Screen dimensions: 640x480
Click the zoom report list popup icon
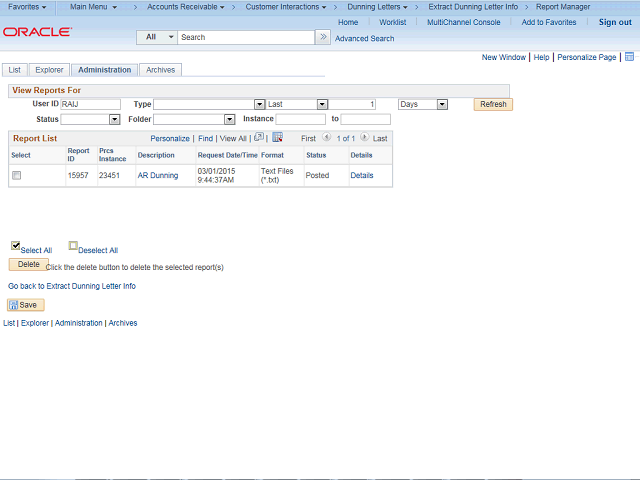pyautogui.click(x=259, y=137)
